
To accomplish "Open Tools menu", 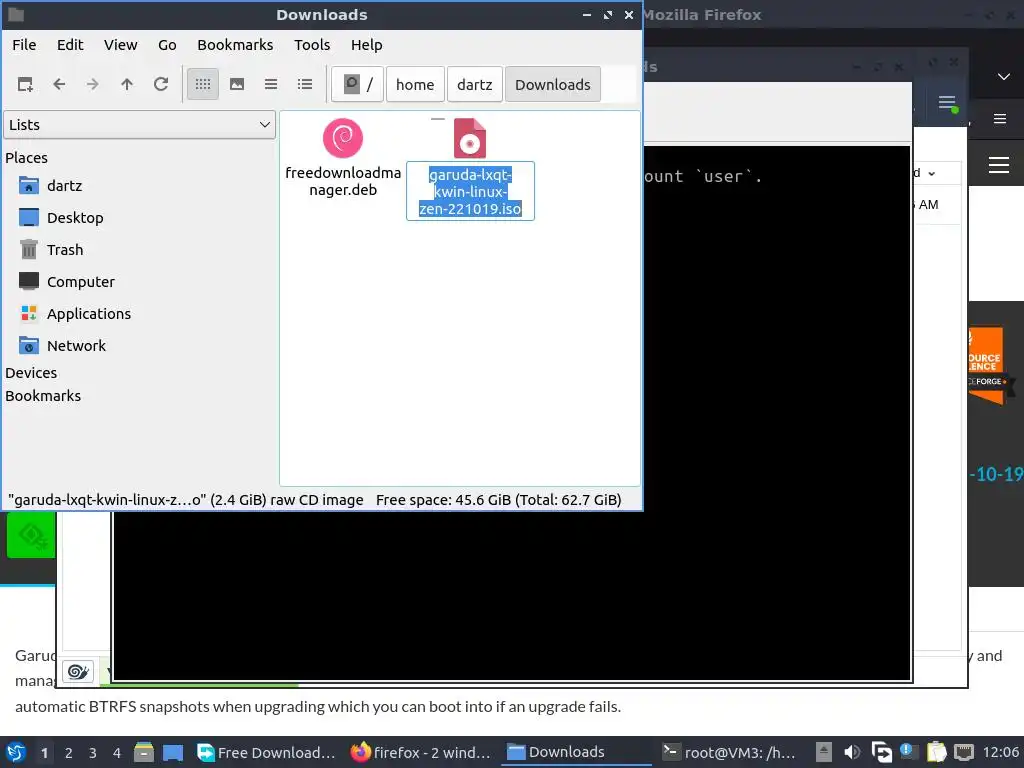I will (x=312, y=45).
